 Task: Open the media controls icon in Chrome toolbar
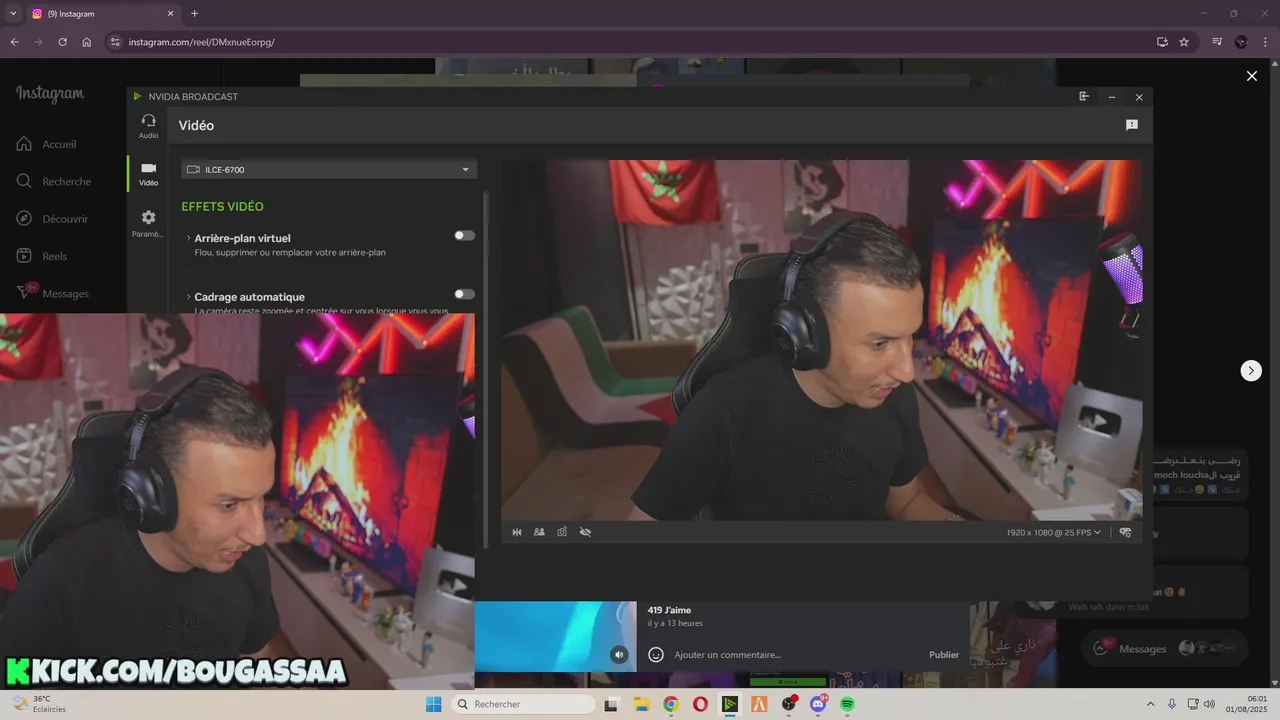(1217, 42)
